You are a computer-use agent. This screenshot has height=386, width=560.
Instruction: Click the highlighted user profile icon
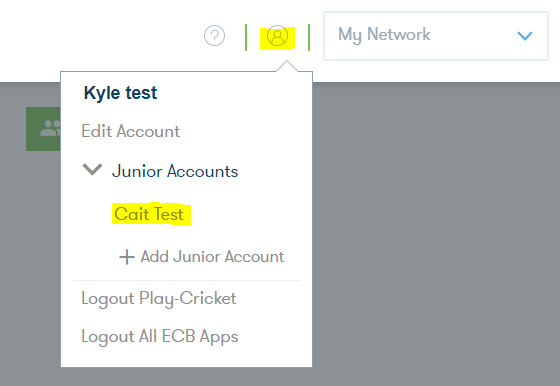(278, 36)
